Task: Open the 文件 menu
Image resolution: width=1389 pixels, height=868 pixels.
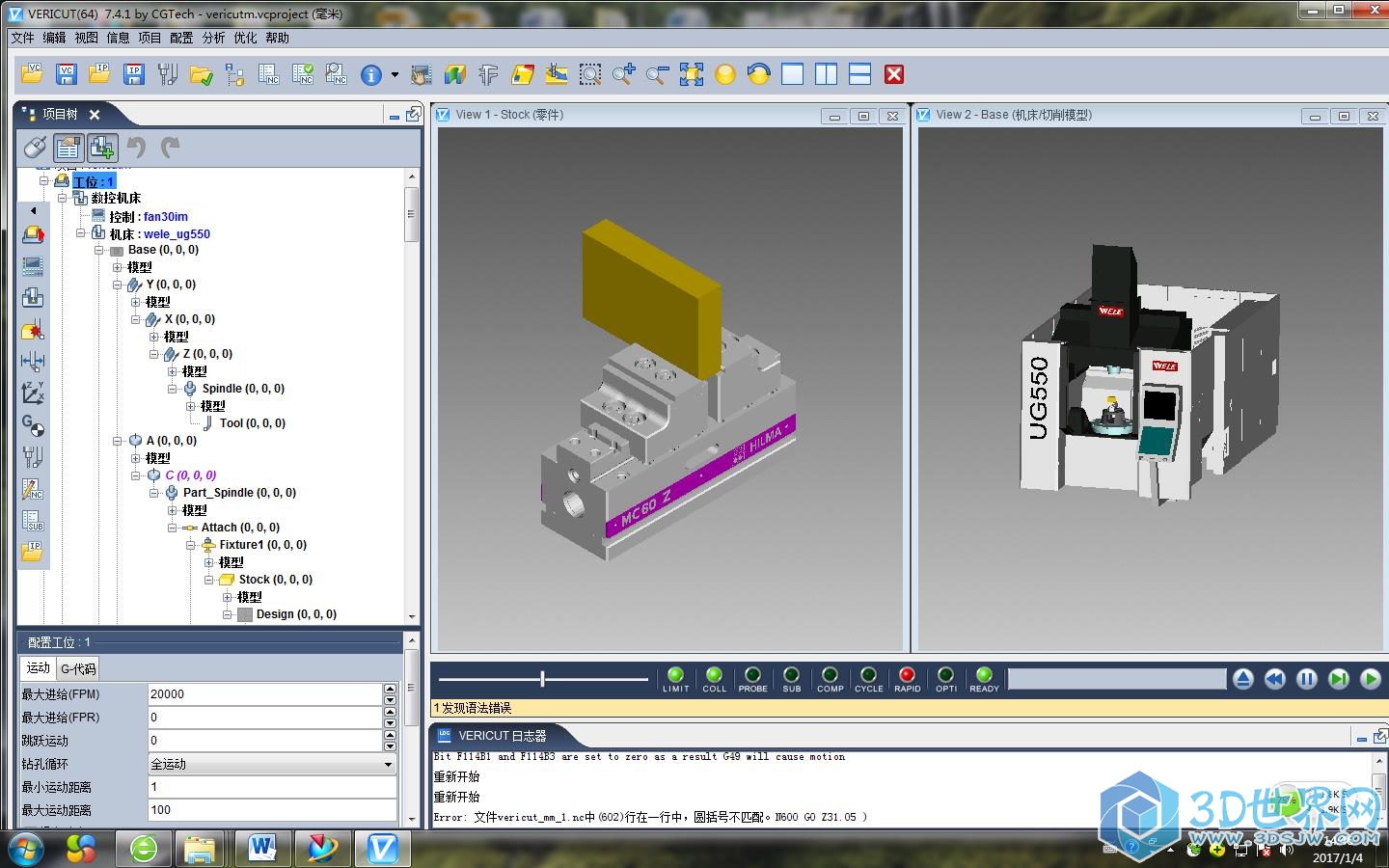Action: [x=22, y=38]
